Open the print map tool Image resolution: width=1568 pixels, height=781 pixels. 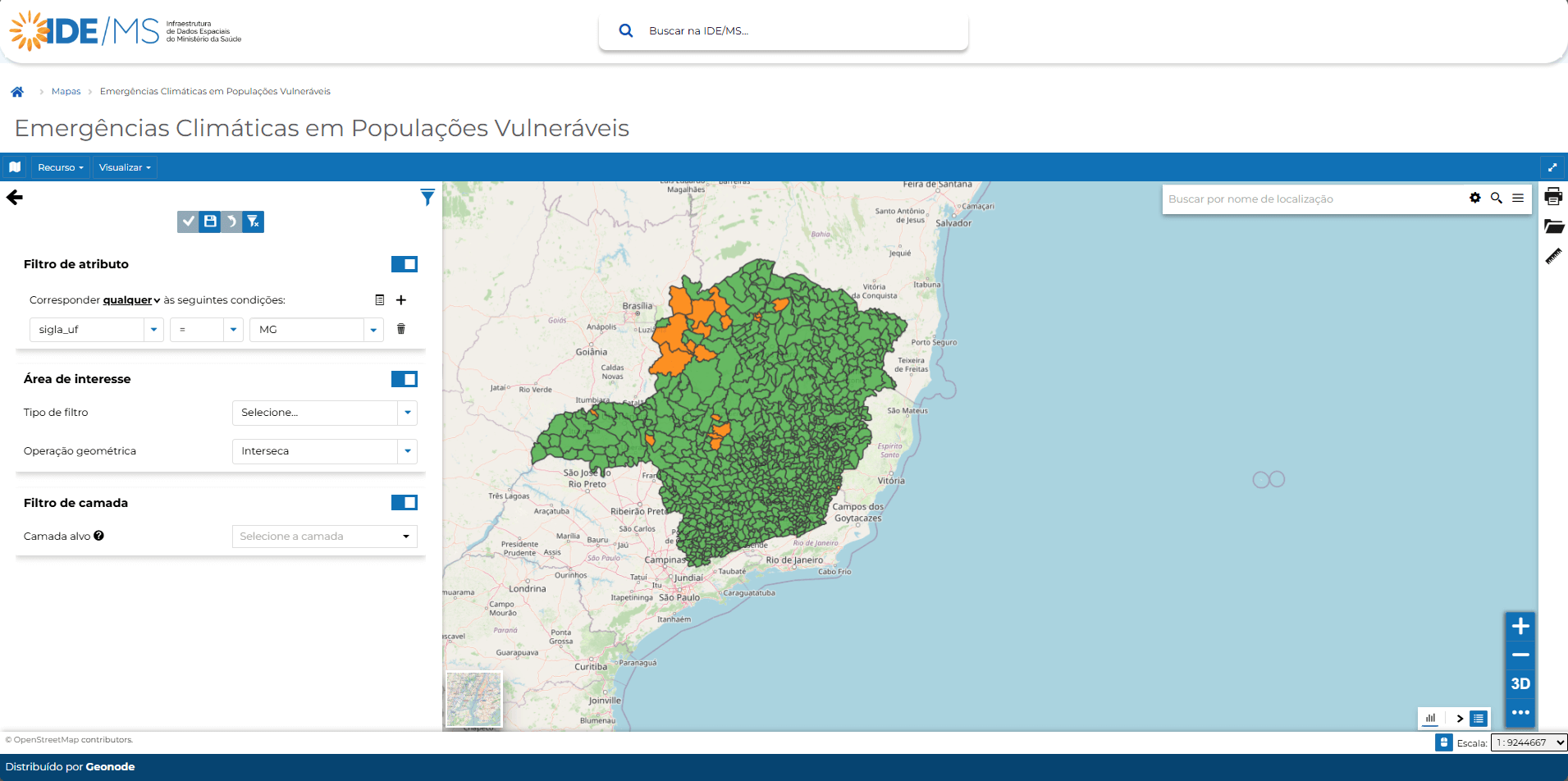pos(1554,197)
